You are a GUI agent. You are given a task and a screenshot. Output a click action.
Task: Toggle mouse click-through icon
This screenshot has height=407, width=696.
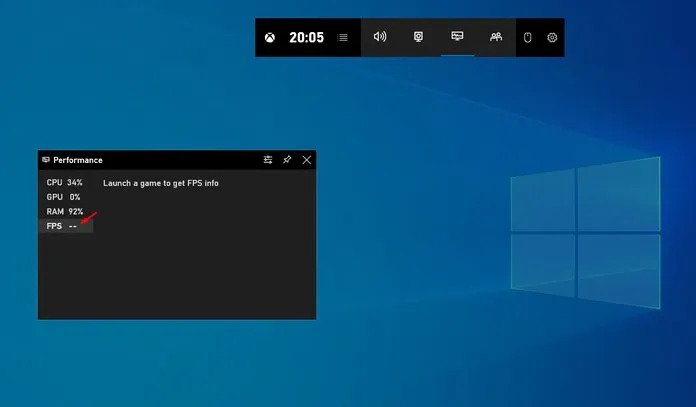[x=527, y=38]
